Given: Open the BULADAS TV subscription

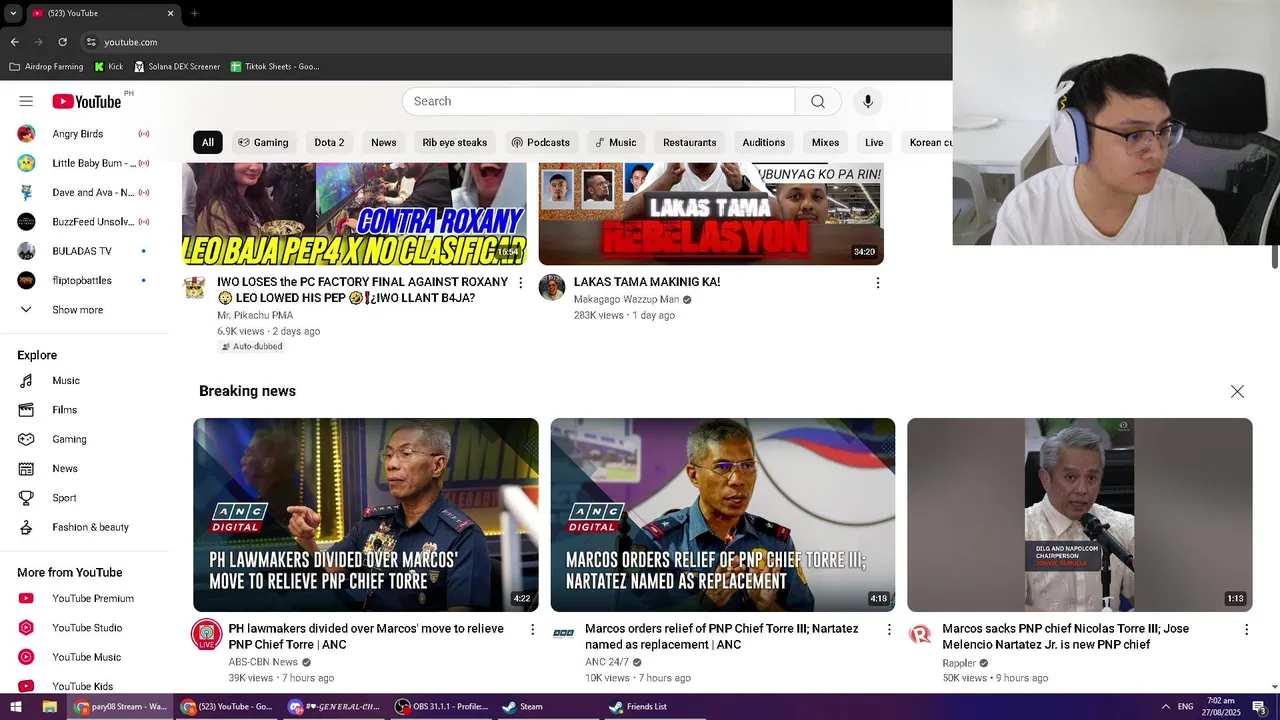Looking at the screenshot, I should click(x=83, y=251).
